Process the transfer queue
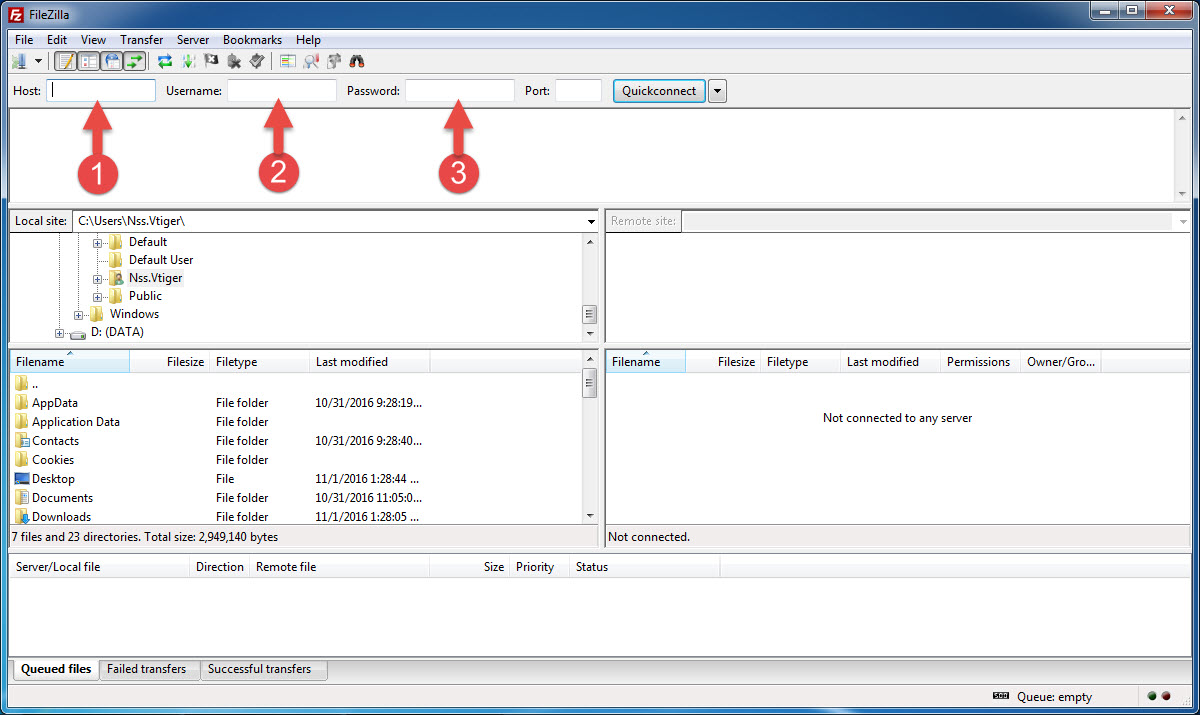The height and width of the screenshot is (715, 1200). point(188,61)
